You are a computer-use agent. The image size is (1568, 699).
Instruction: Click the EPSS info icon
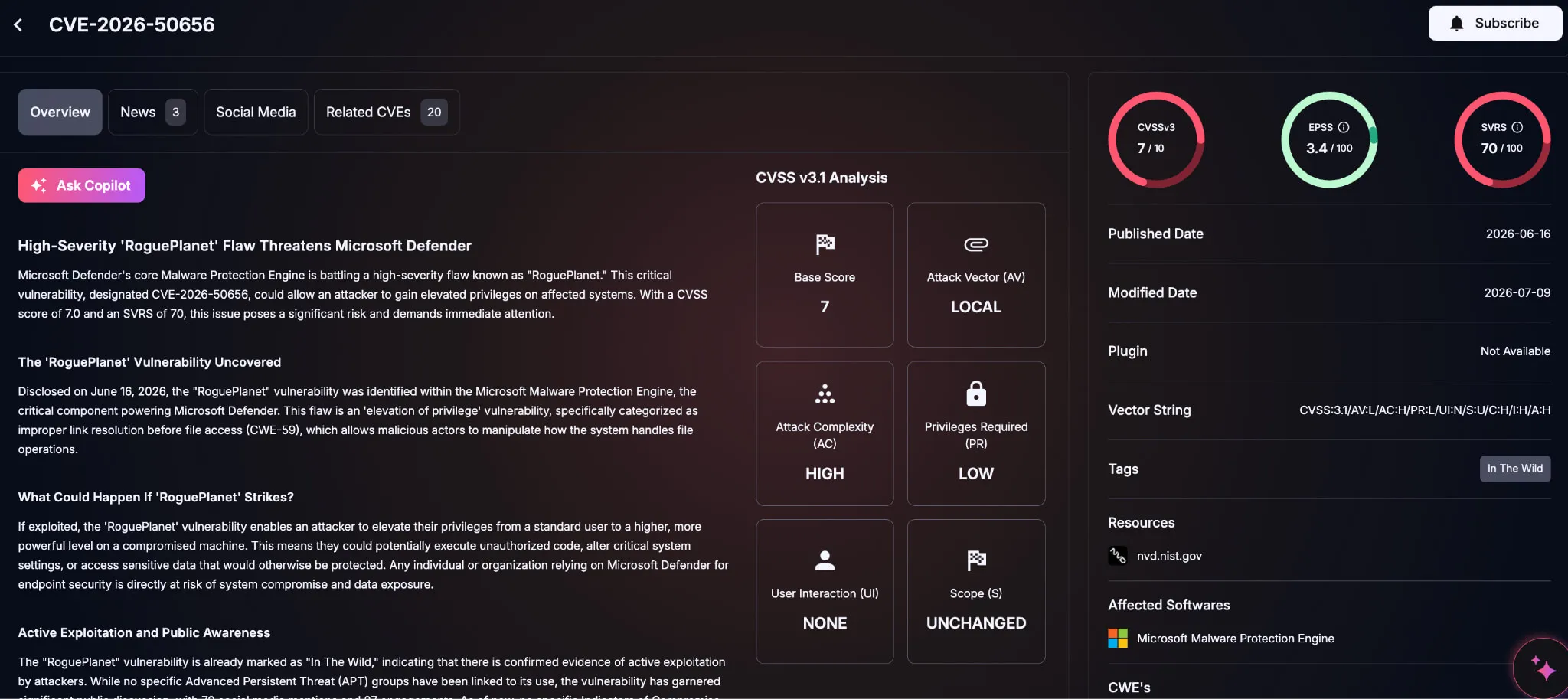click(x=1344, y=127)
